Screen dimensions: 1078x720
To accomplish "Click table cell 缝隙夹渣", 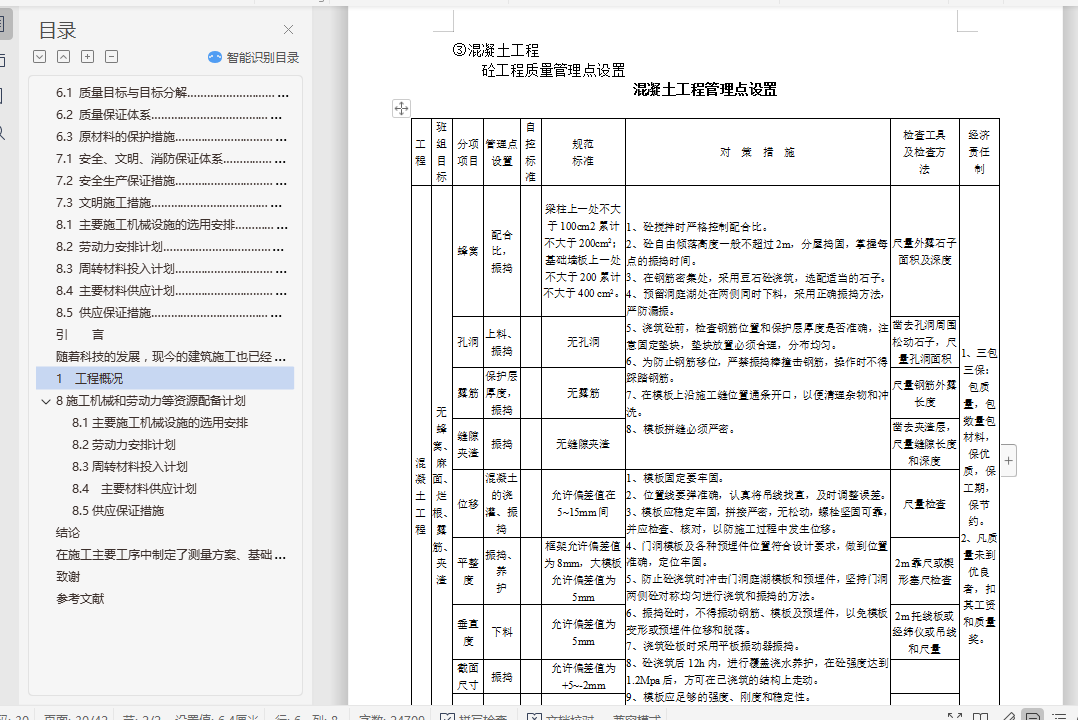I will pyautogui.click(x=468, y=444).
